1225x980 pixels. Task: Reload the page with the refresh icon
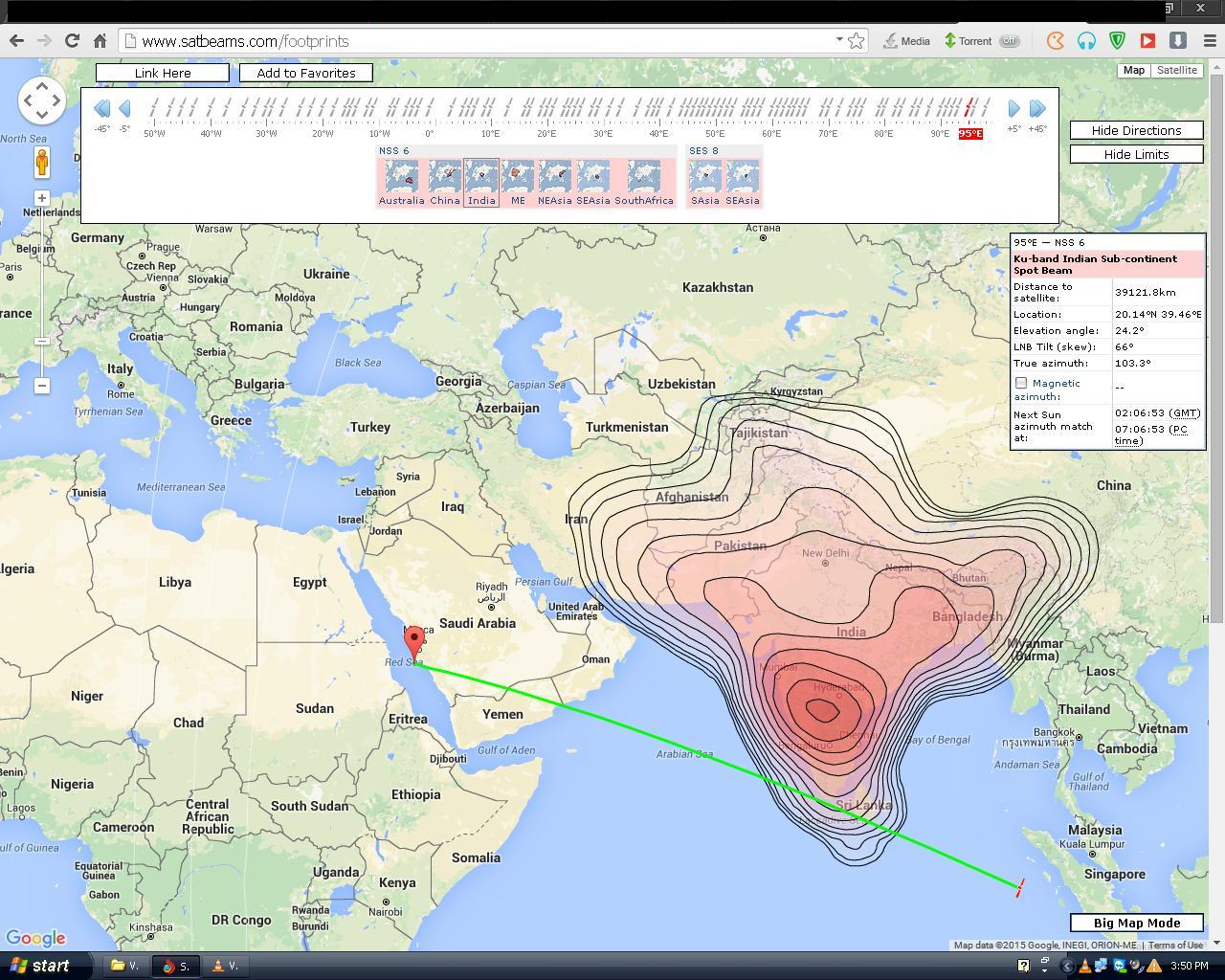pos(72,40)
